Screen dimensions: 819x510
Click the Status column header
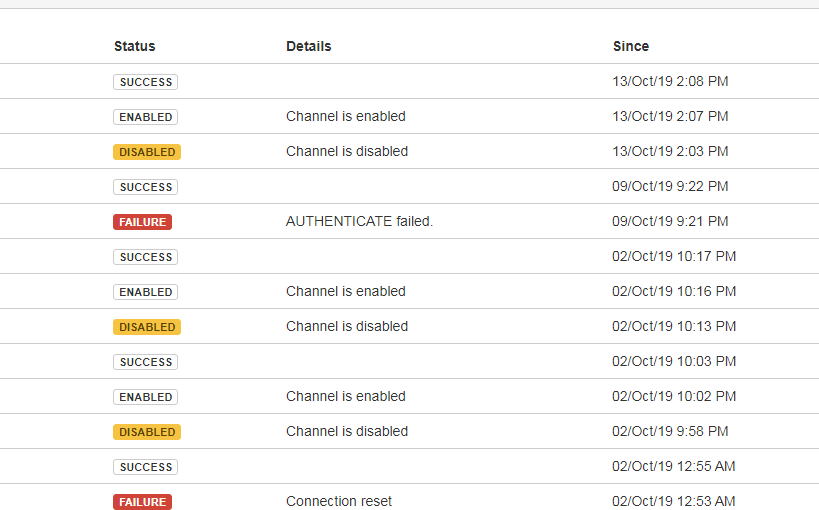[135, 46]
